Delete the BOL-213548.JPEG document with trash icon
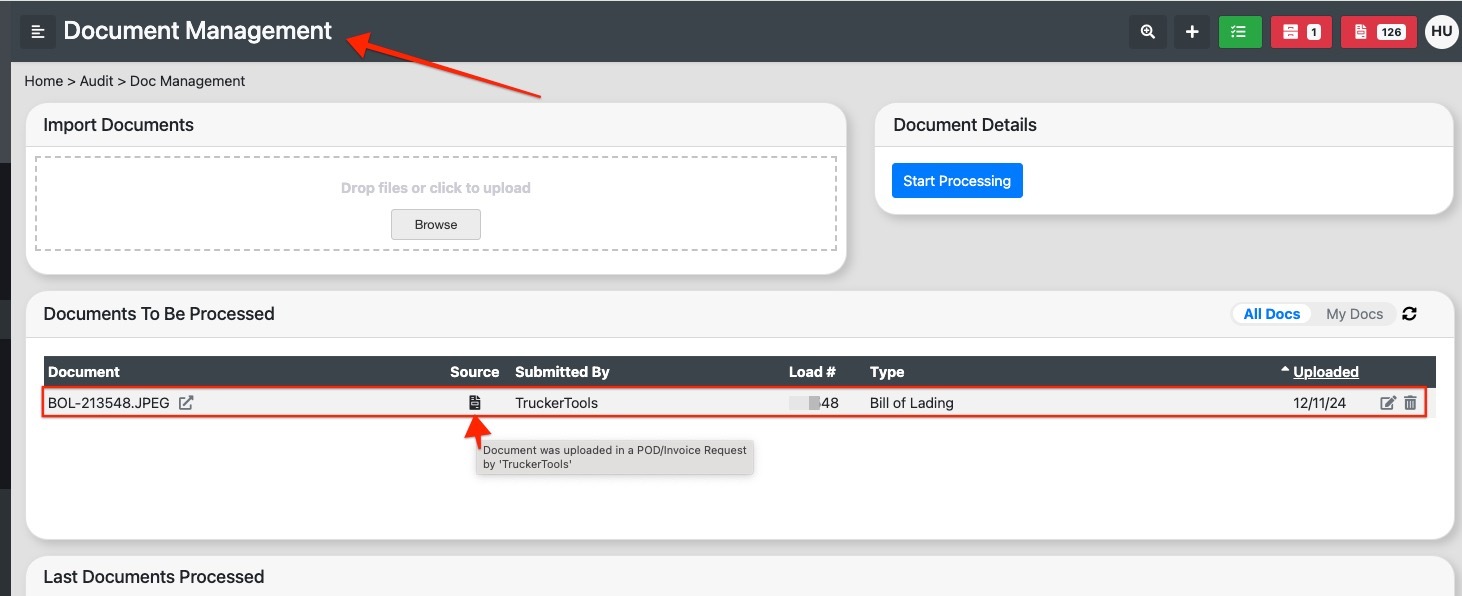The width and height of the screenshot is (1462, 596). [x=1410, y=402]
